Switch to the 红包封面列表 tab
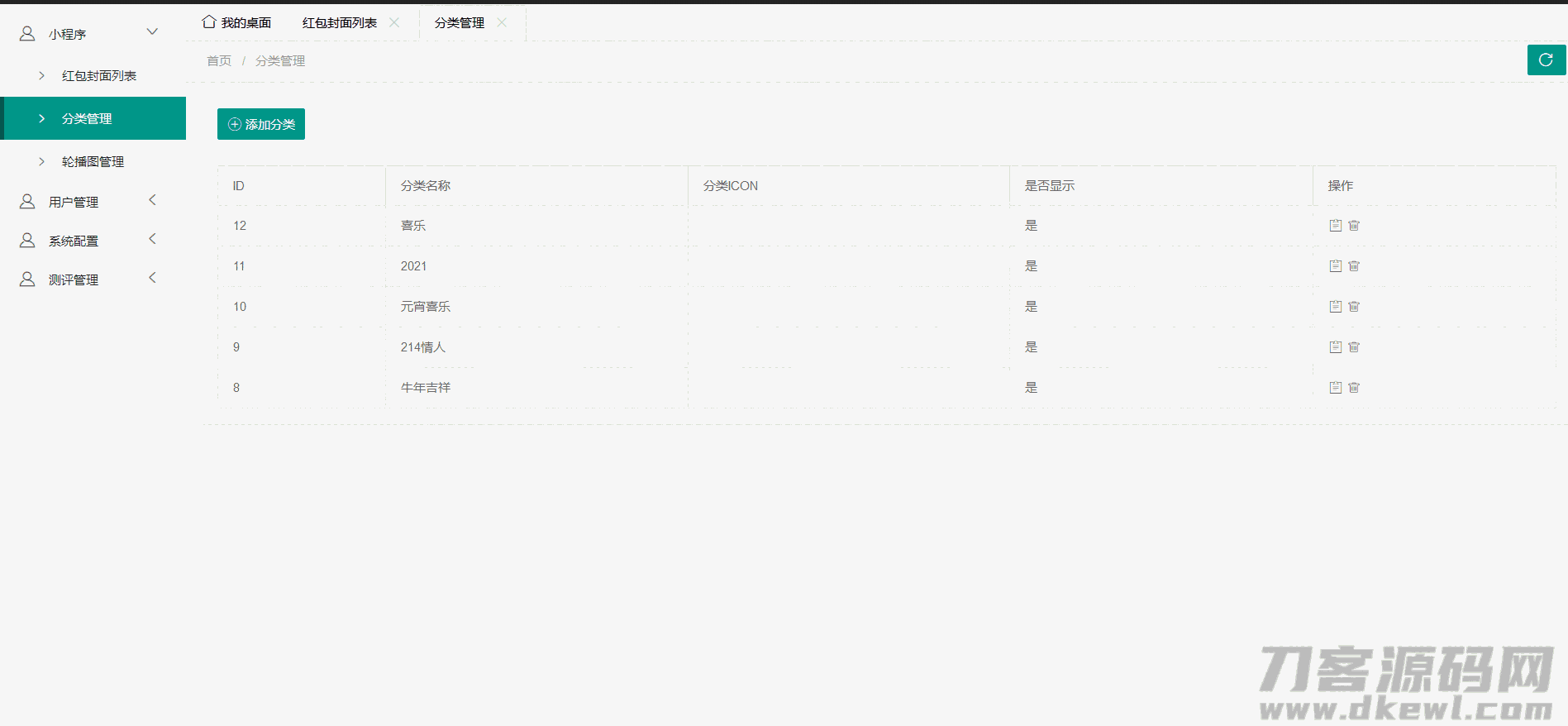 tap(339, 22)
